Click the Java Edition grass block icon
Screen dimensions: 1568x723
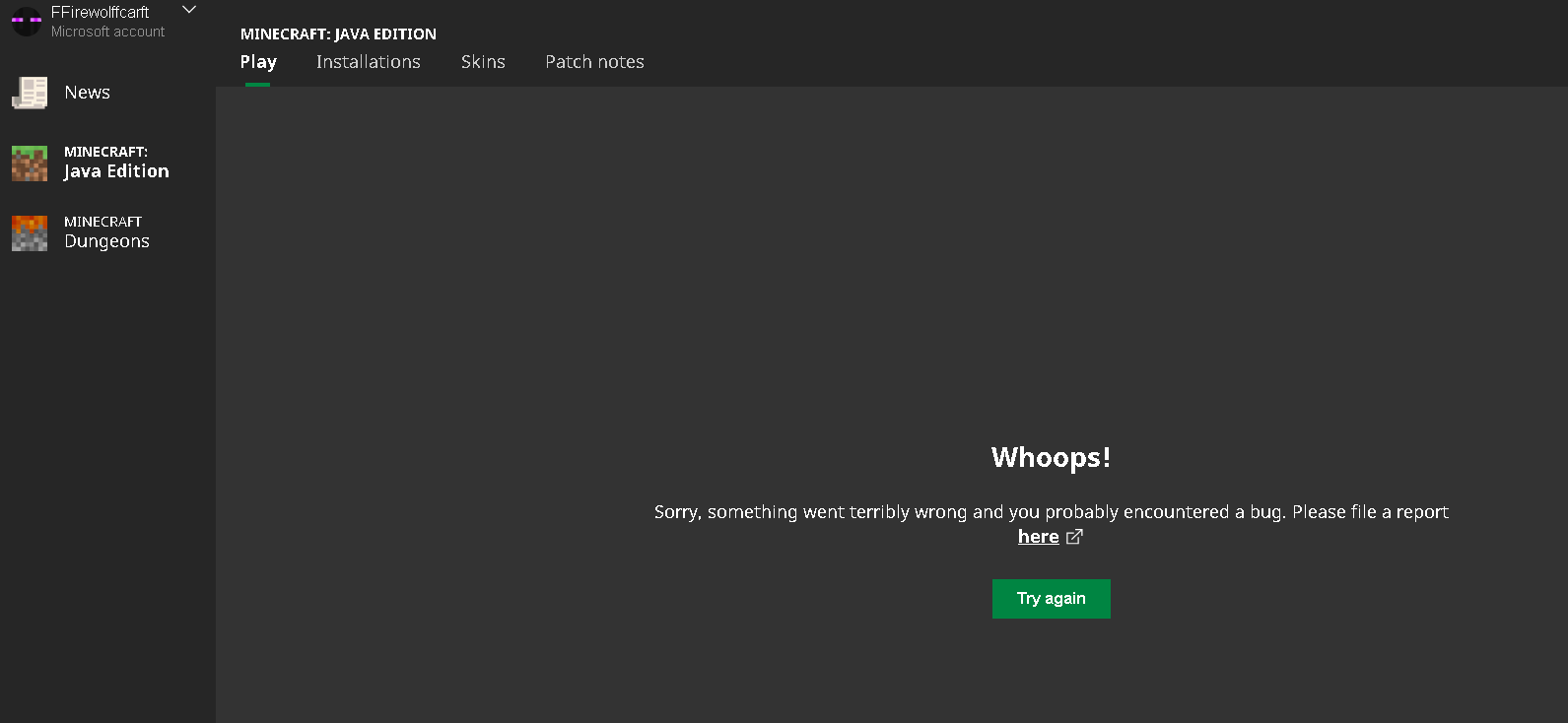(x=30, y=164)
